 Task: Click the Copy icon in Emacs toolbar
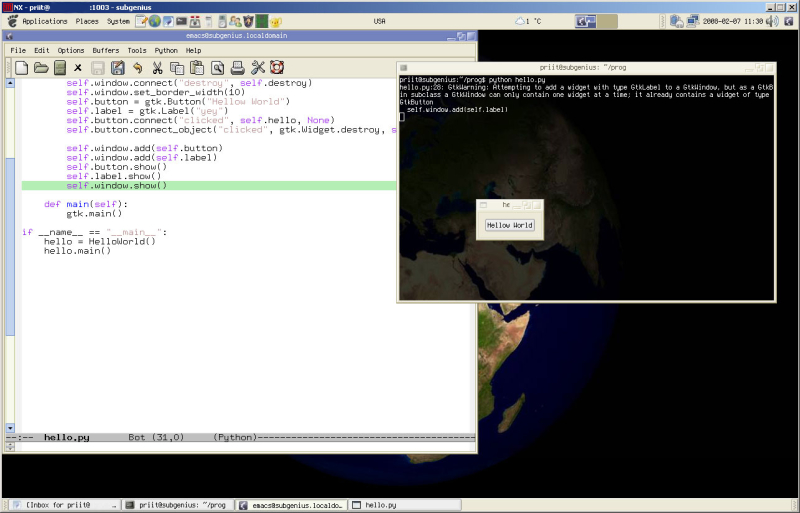pos(177,67)
